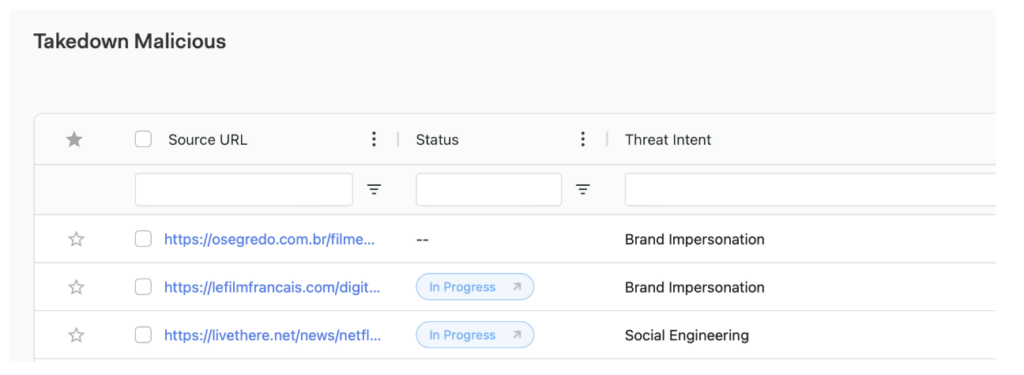Toggle select-all checkbox in header
Image resolution: width=1024 pixels, height=375 pixels.
tap(143, 139)
